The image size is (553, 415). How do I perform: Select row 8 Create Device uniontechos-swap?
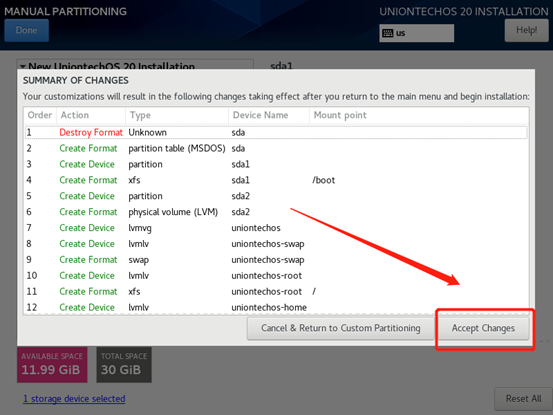(276, 244)
